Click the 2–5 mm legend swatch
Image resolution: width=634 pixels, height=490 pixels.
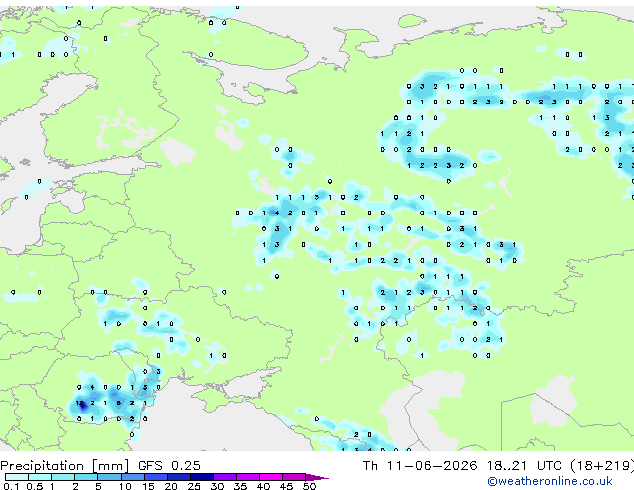86,477
